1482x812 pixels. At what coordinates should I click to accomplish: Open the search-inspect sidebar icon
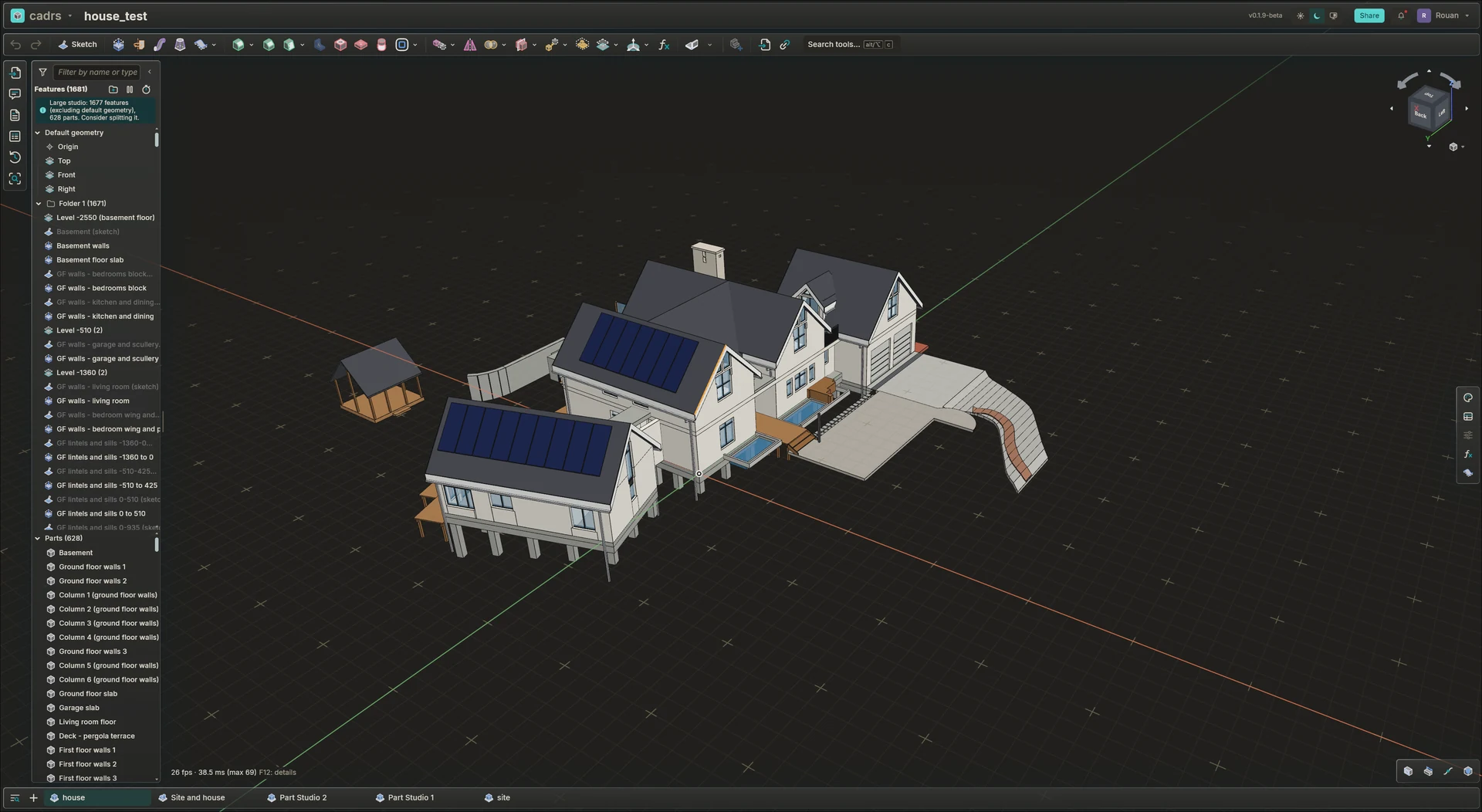point(15,178)
